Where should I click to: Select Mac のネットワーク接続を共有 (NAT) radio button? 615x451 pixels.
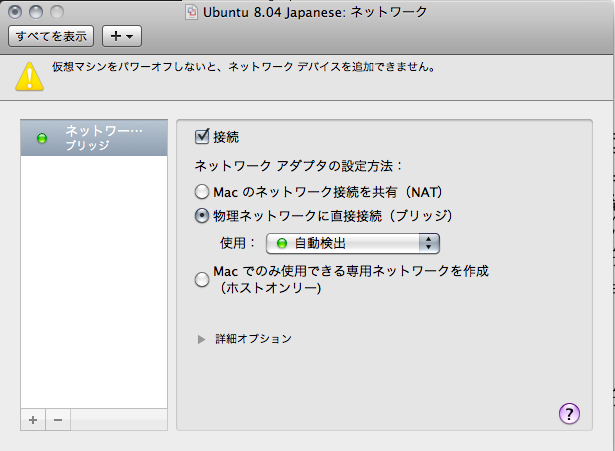tap(202, 192)
